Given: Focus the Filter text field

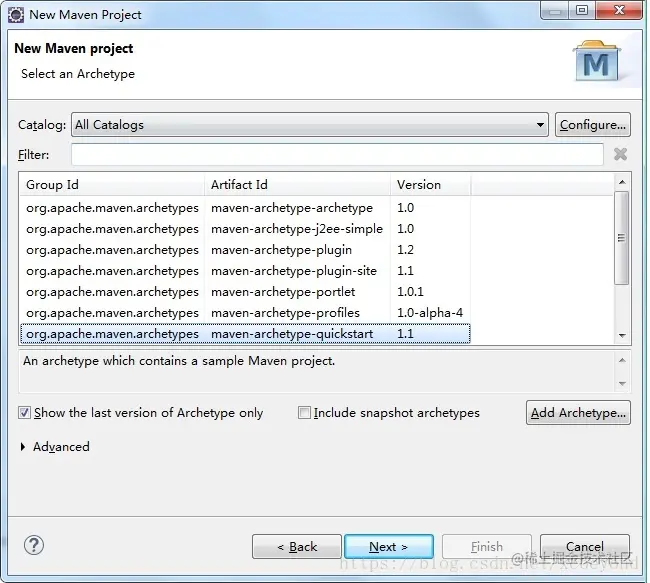Looking at the screenshot, I should (337, 155).
